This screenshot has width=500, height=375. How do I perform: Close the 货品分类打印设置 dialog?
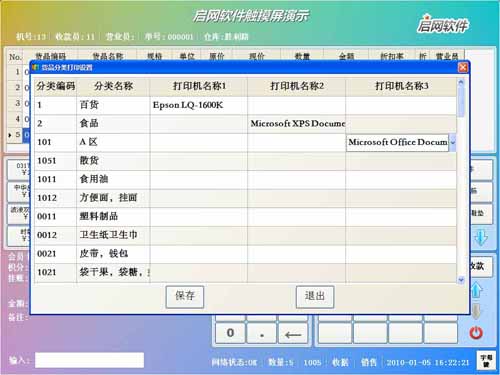point(463,68)
